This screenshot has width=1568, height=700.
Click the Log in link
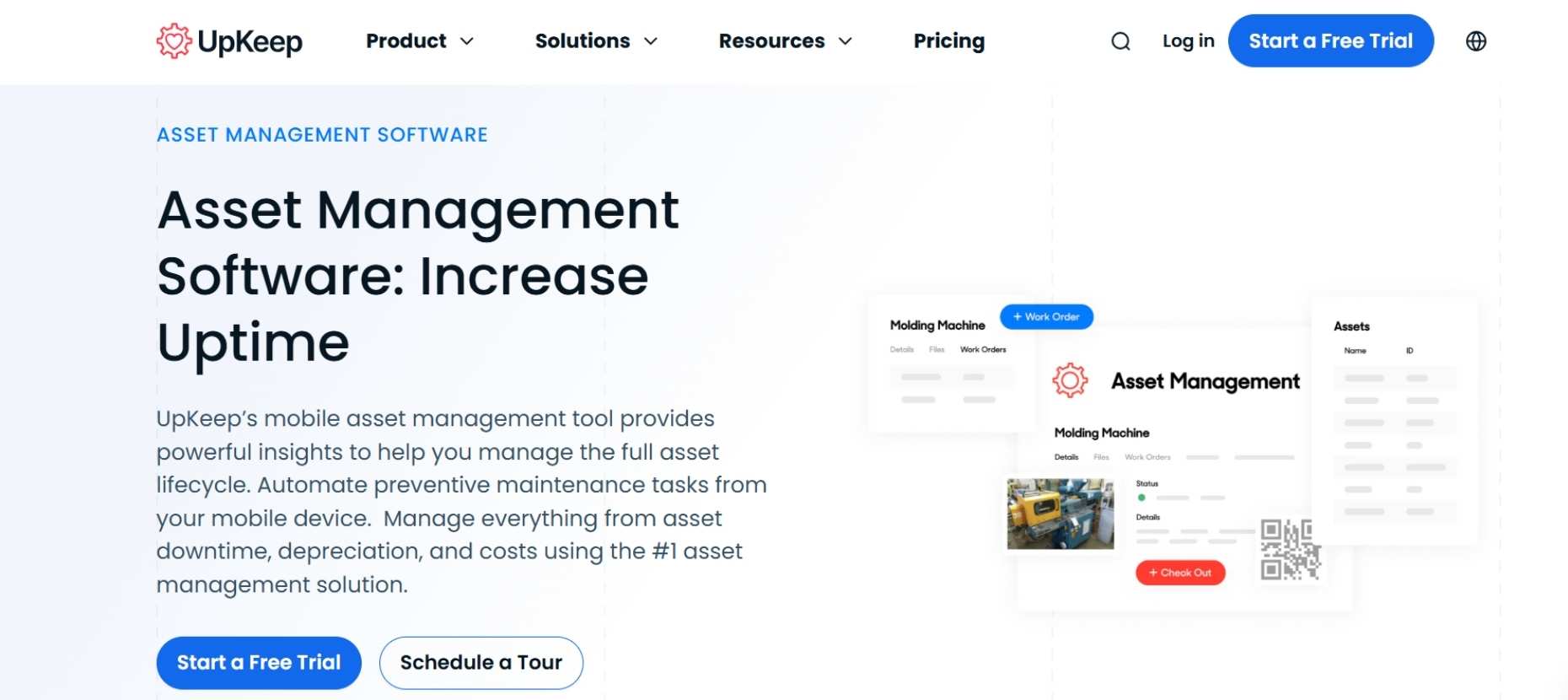1188,41
